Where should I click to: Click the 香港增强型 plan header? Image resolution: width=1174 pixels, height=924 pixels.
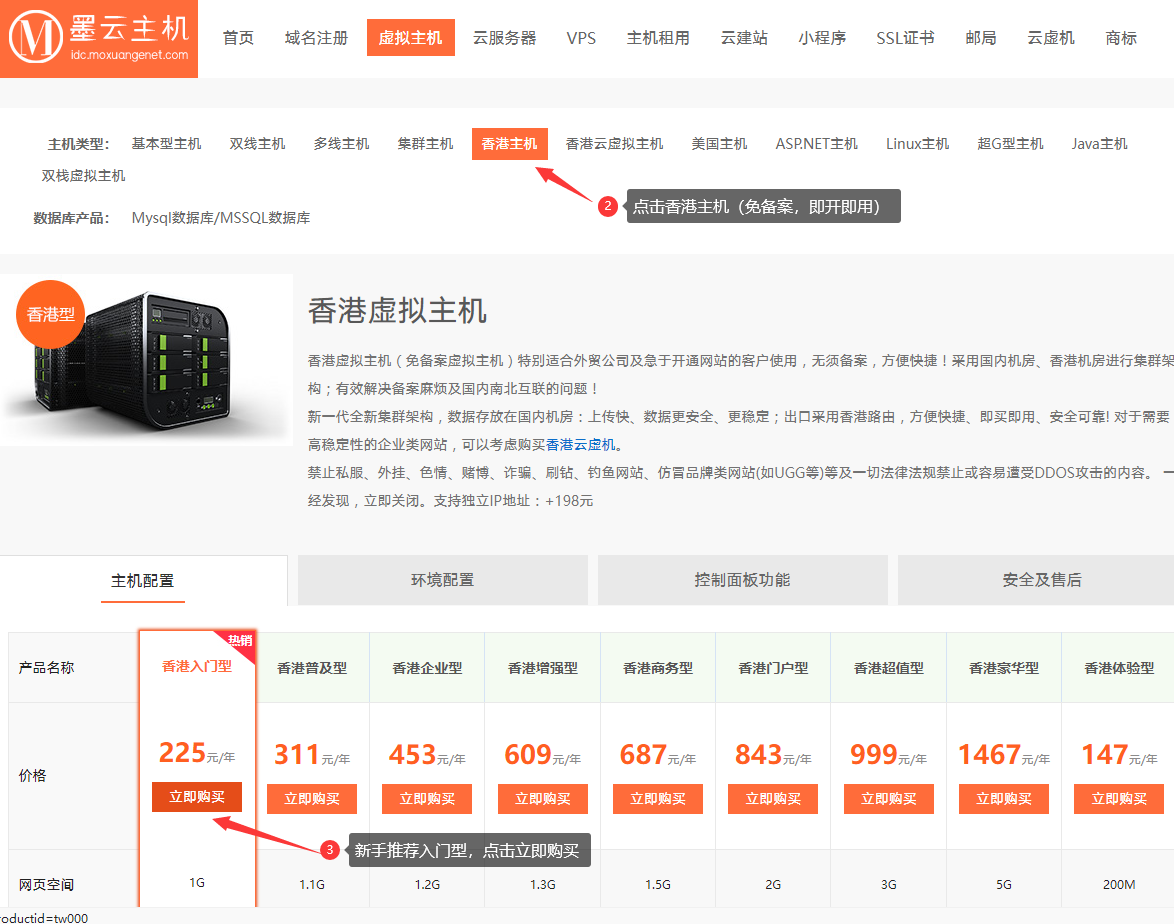tap(543, 668)
